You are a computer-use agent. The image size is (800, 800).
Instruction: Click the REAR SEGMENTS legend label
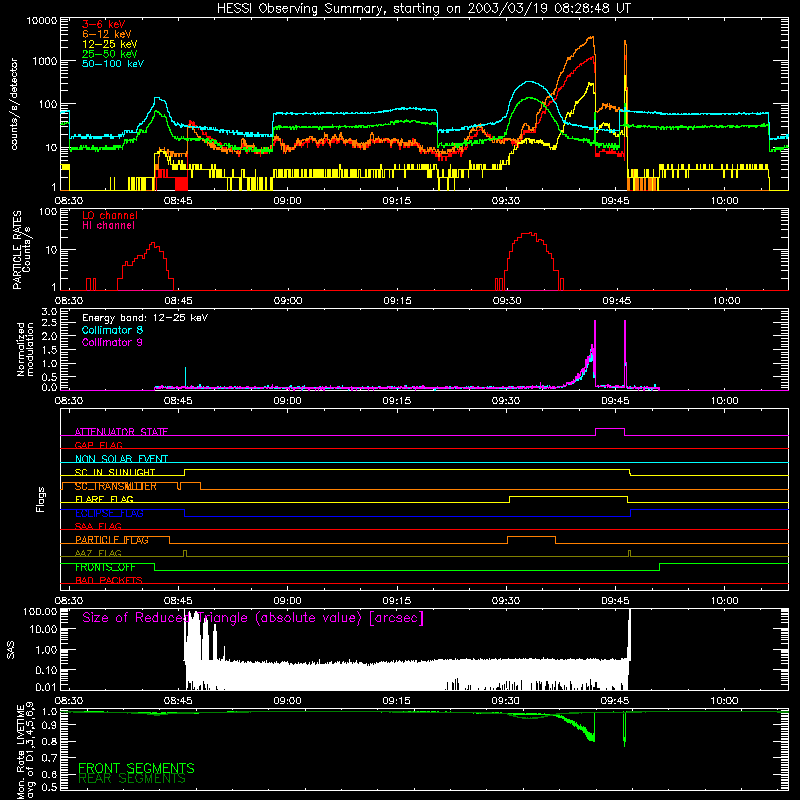[132, 779]
